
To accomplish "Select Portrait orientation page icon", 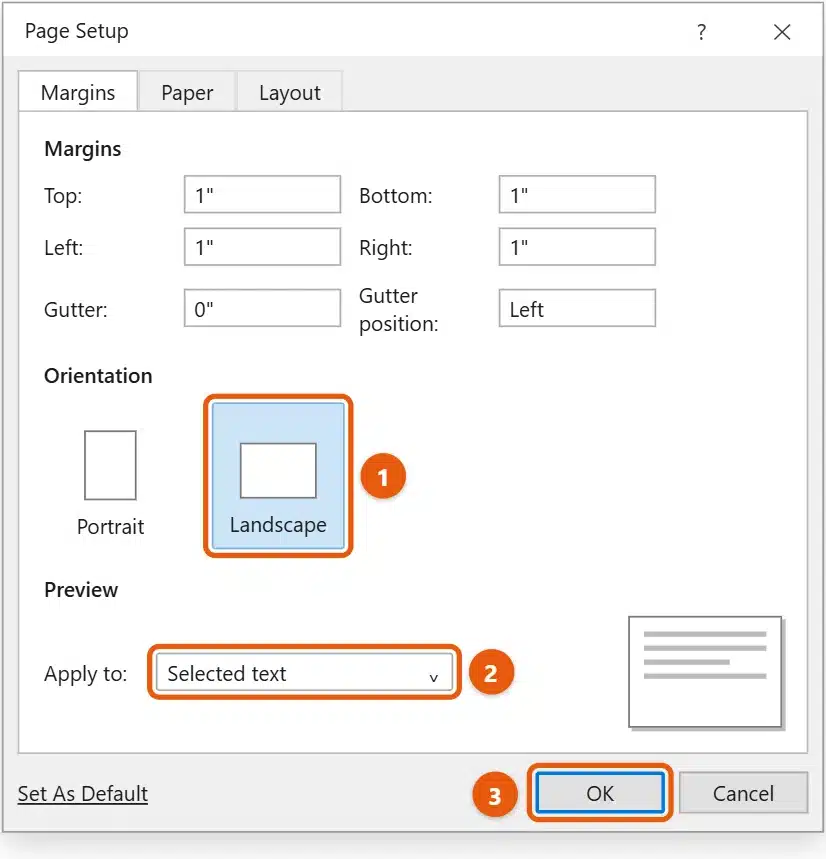I will 110,465.
